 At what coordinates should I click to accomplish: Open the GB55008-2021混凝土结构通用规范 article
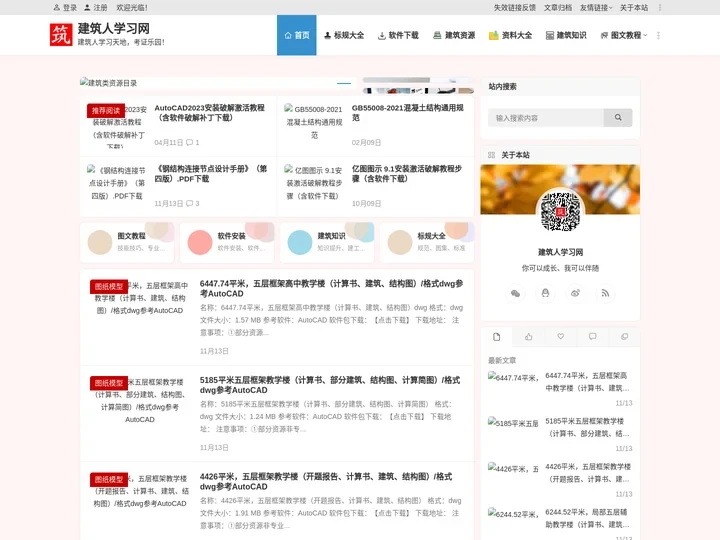(x=408, y=112)
